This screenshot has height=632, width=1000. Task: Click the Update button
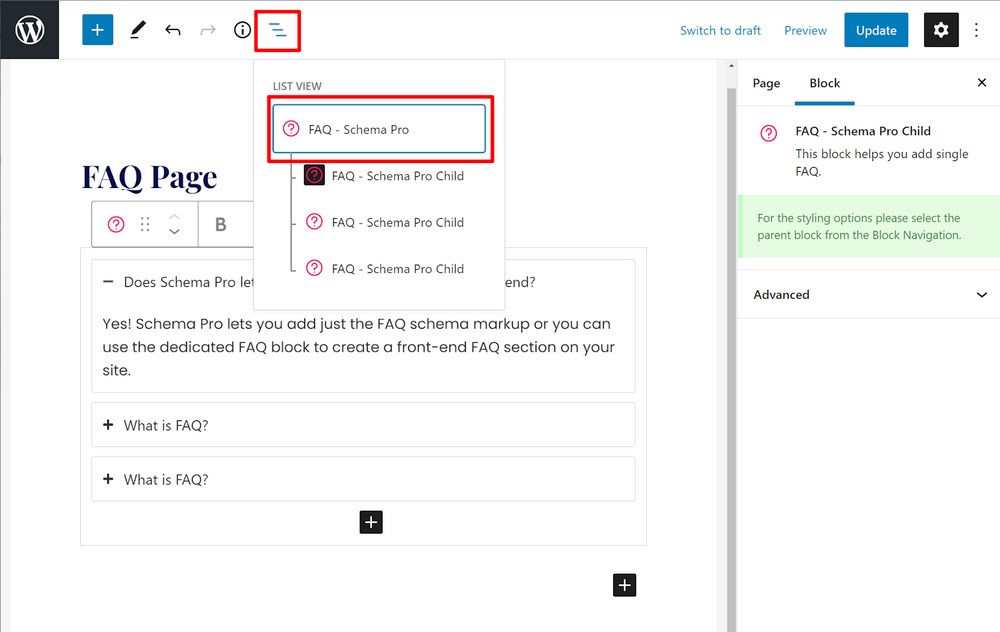pyautogui.click(x=876, y=30)
